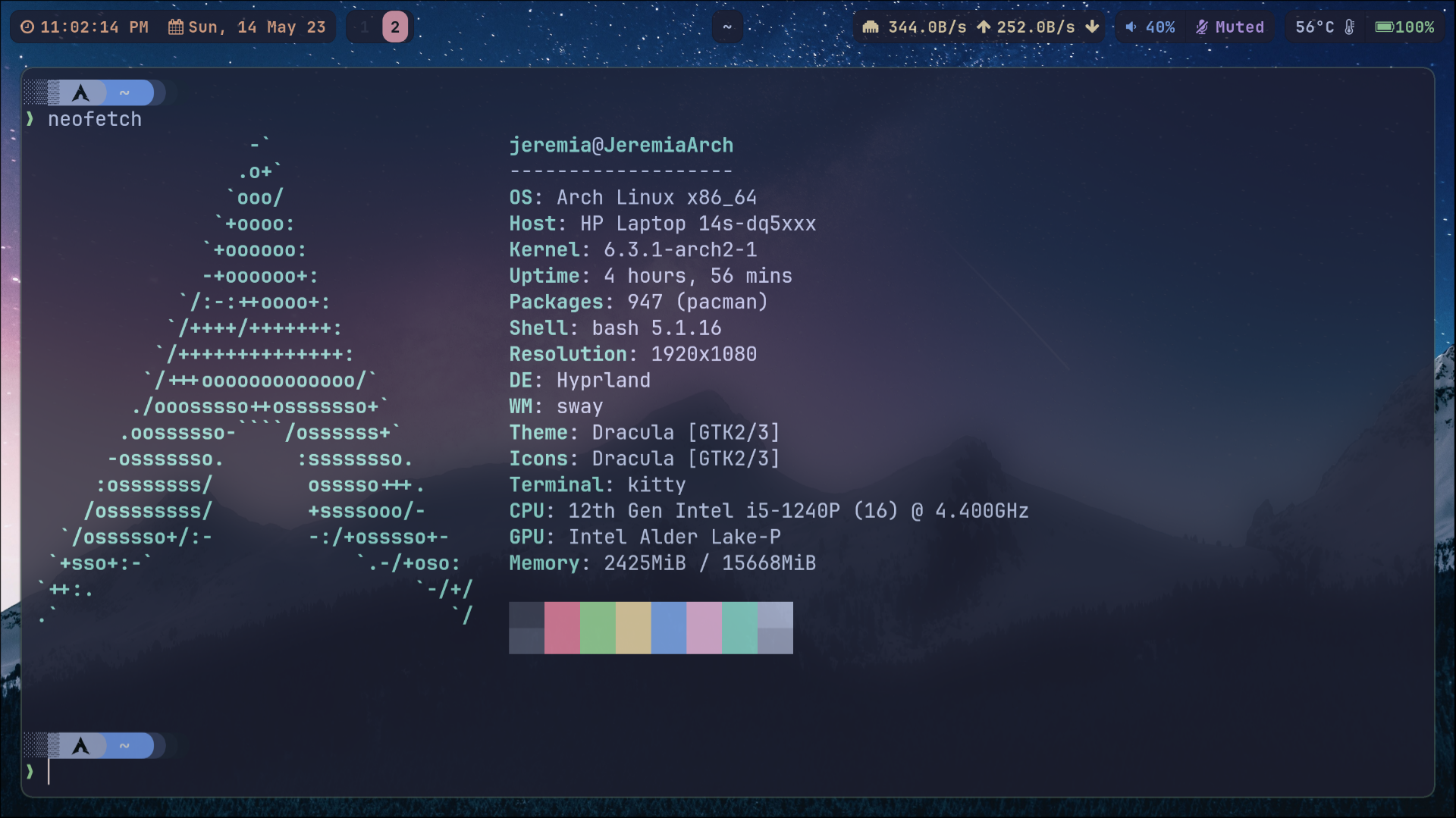1456x818 pixels.
Task: Click the clock icon beside 11:02:14 PM
Action: coord(27,27)
